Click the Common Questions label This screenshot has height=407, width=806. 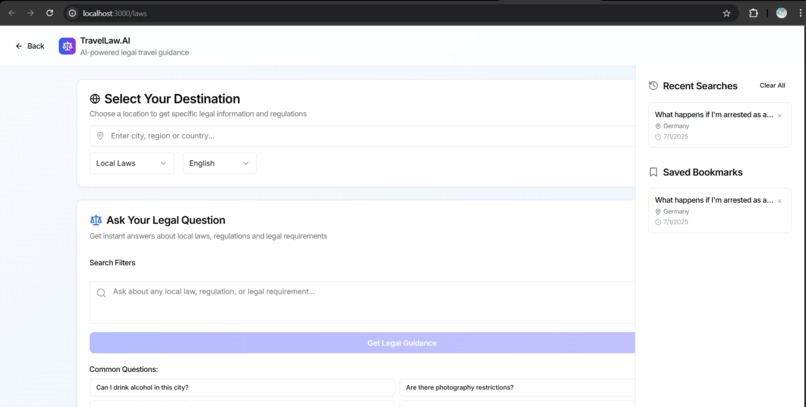[x=123, y=369]
